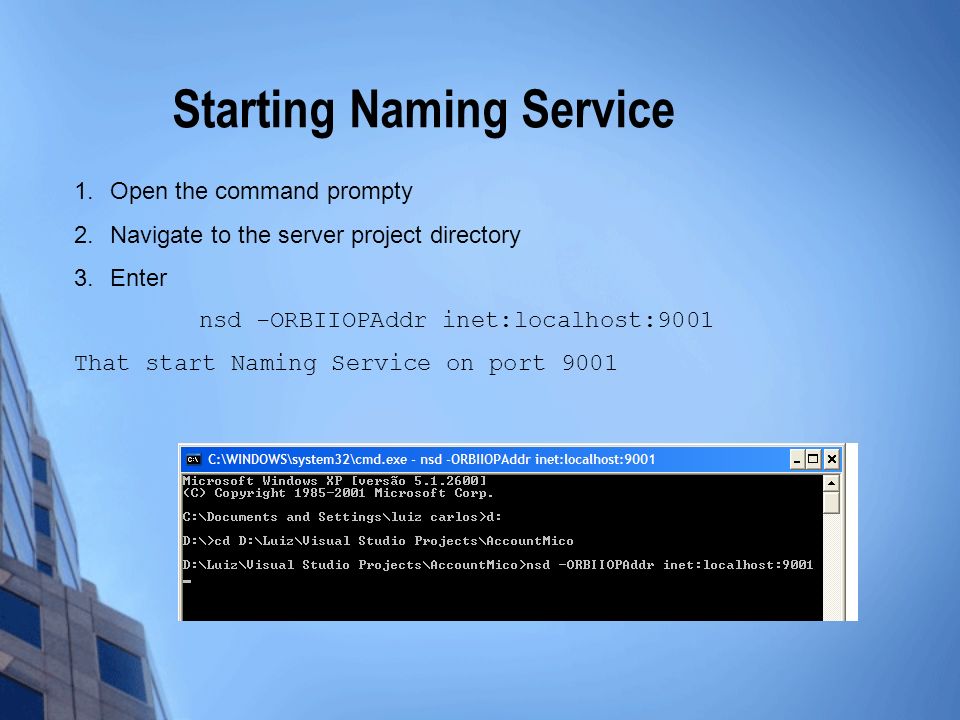The image size is (960, 720).
Task: Click the "Microsoft Windows XP" version line
Action: pos(335,481)
